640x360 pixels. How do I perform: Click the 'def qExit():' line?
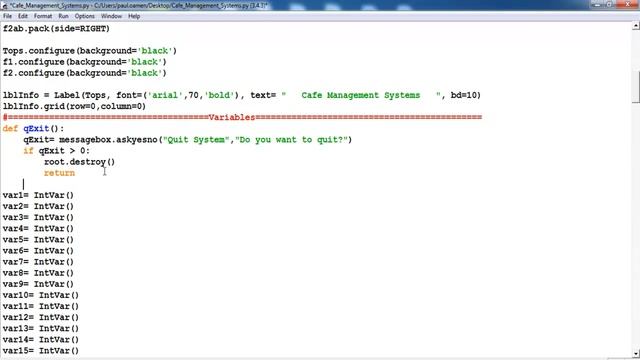pos(33,129)
